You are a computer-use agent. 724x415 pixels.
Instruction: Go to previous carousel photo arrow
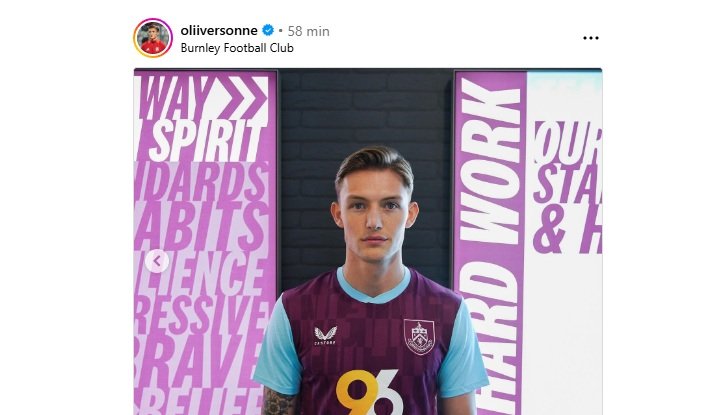(157, 261)
